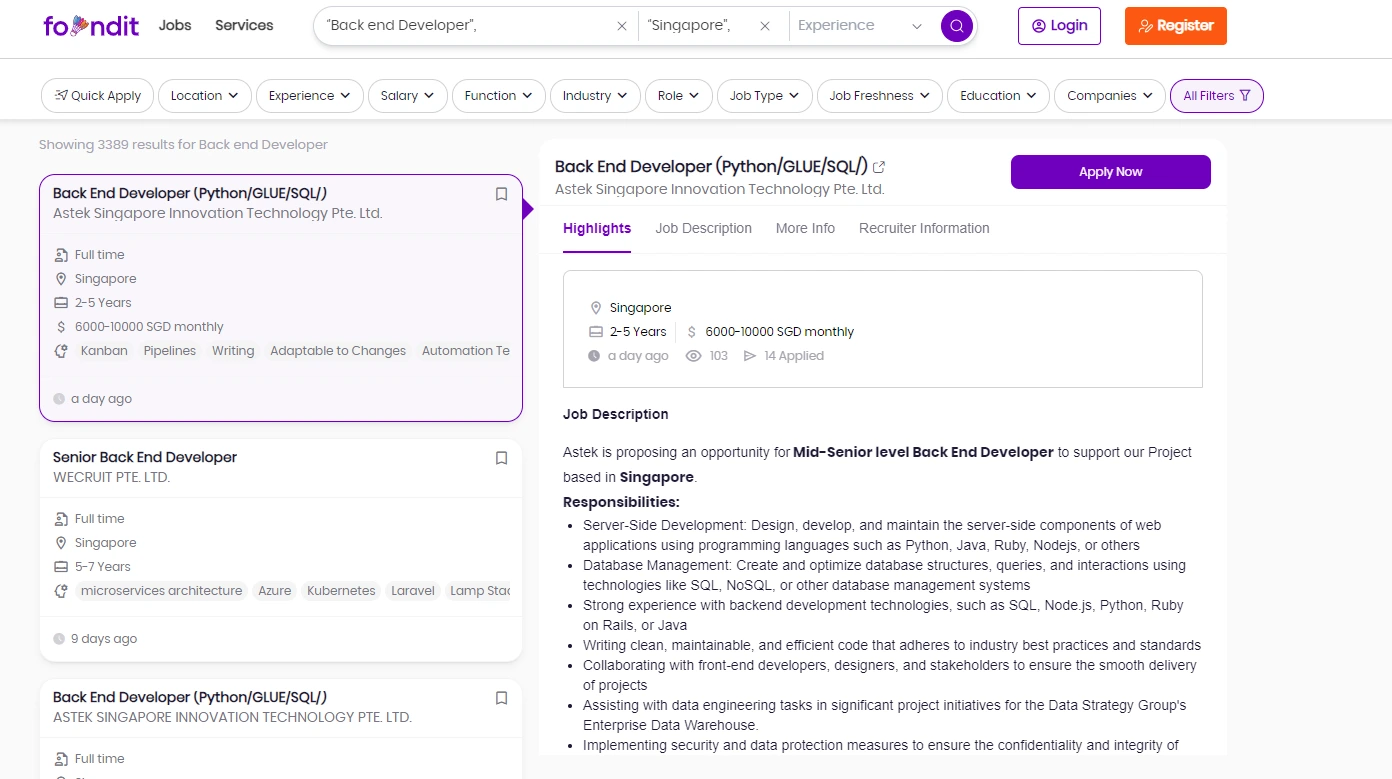Expand the Companies filter dropdown
This screenshot has width=1392, height=779.
tap(1110, 96)
